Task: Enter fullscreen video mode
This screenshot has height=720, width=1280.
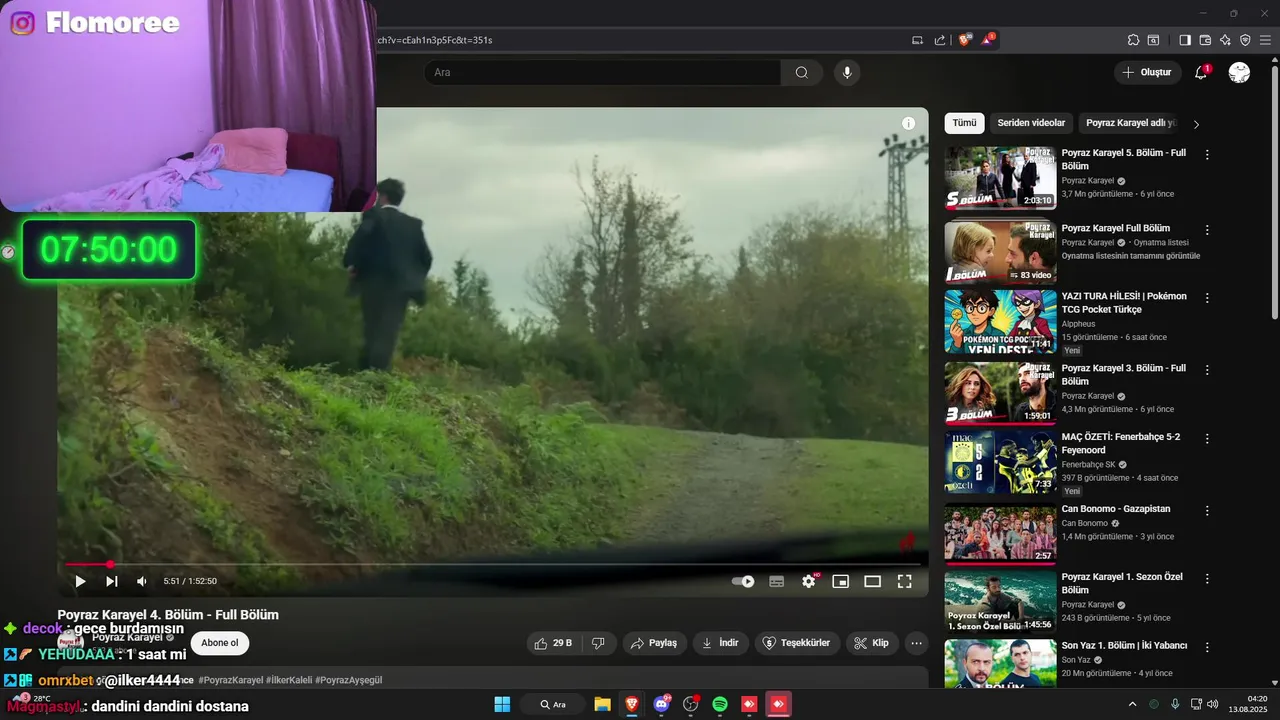Action: (x=904, y=581)
